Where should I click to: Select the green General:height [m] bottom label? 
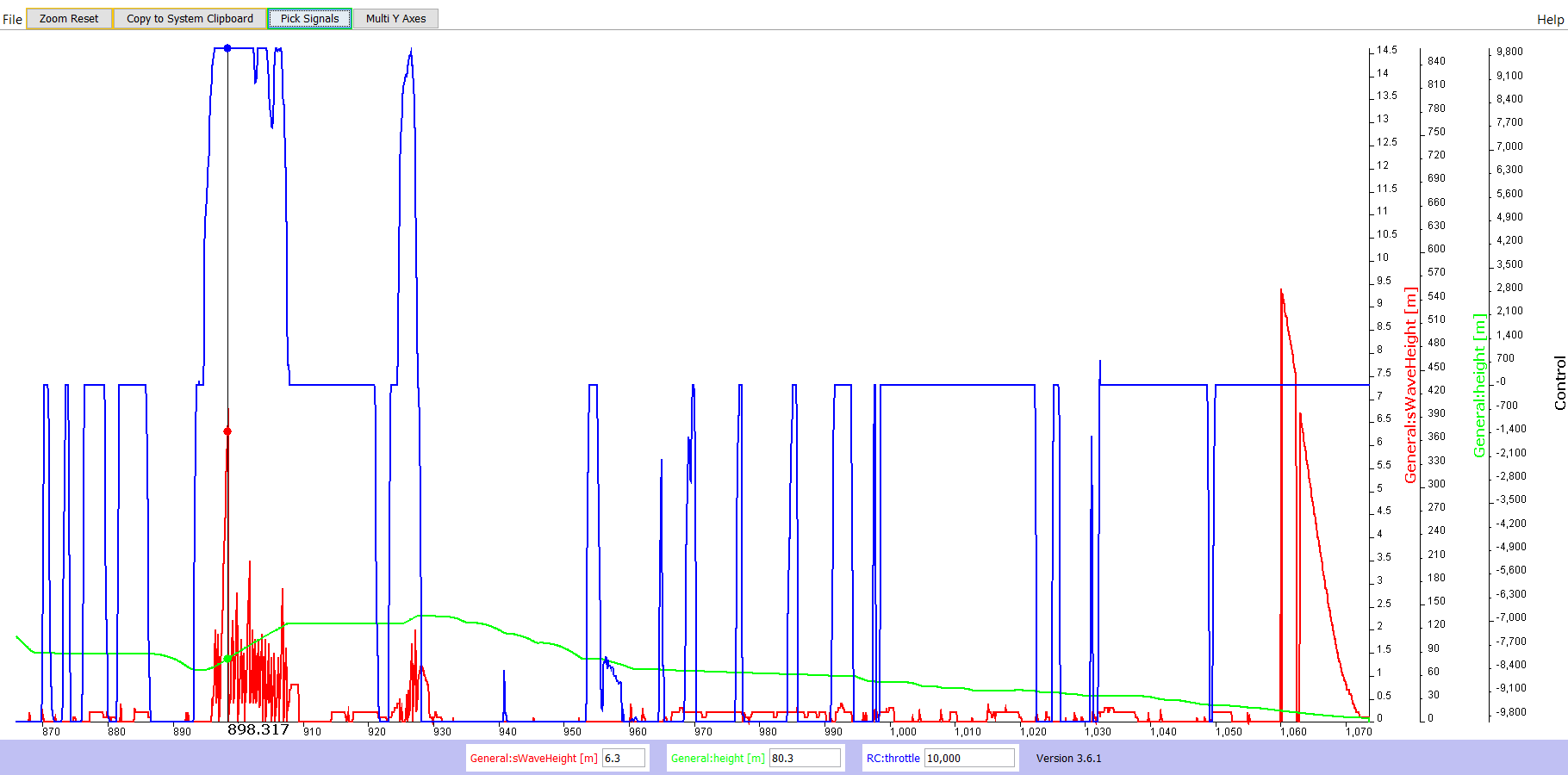718,759
